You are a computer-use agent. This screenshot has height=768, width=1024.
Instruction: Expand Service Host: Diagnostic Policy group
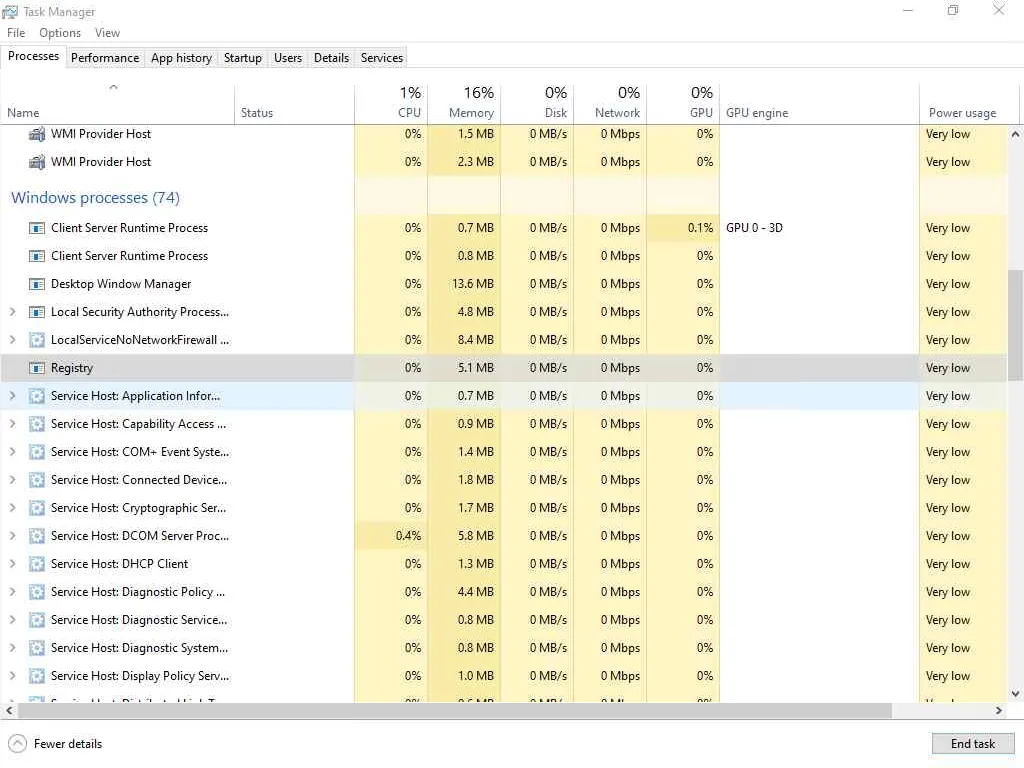(x=12, y=592)
